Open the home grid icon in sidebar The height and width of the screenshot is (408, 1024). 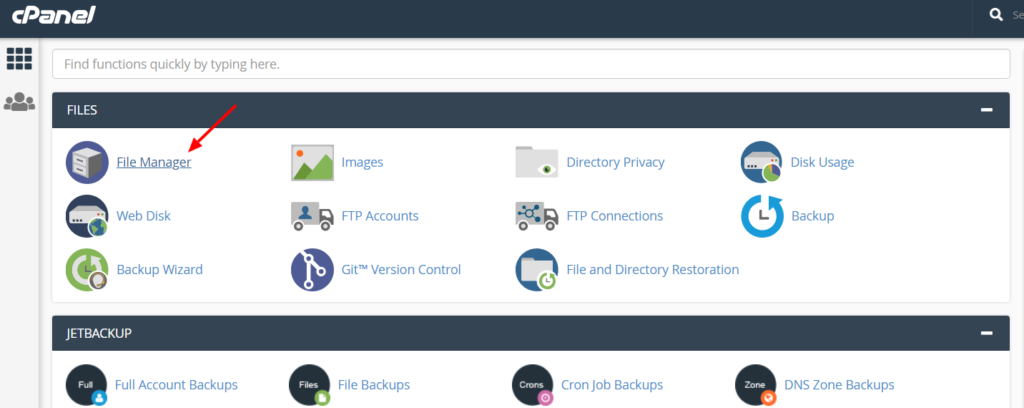19,59
